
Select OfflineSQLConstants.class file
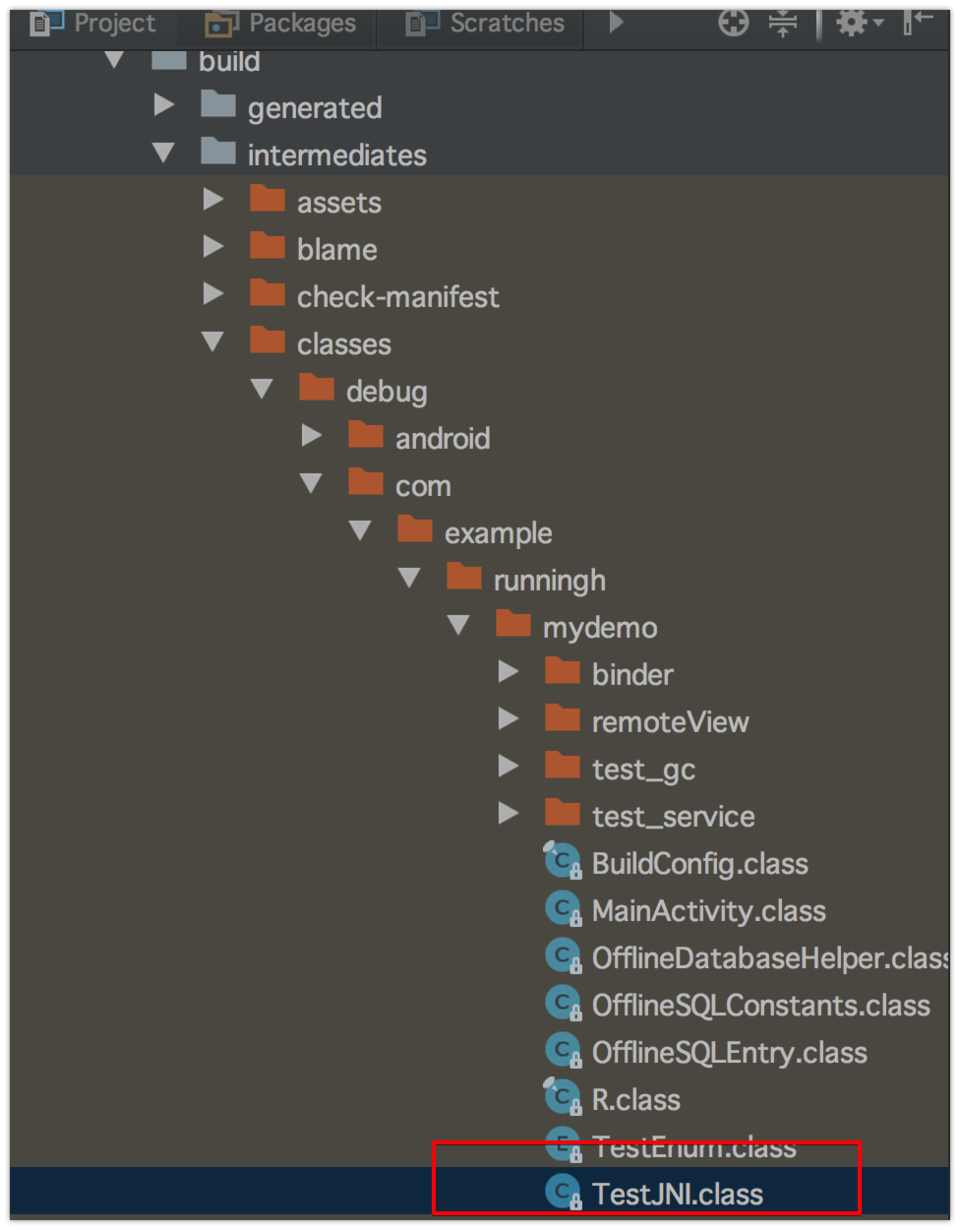click(x=760, y=1005)
